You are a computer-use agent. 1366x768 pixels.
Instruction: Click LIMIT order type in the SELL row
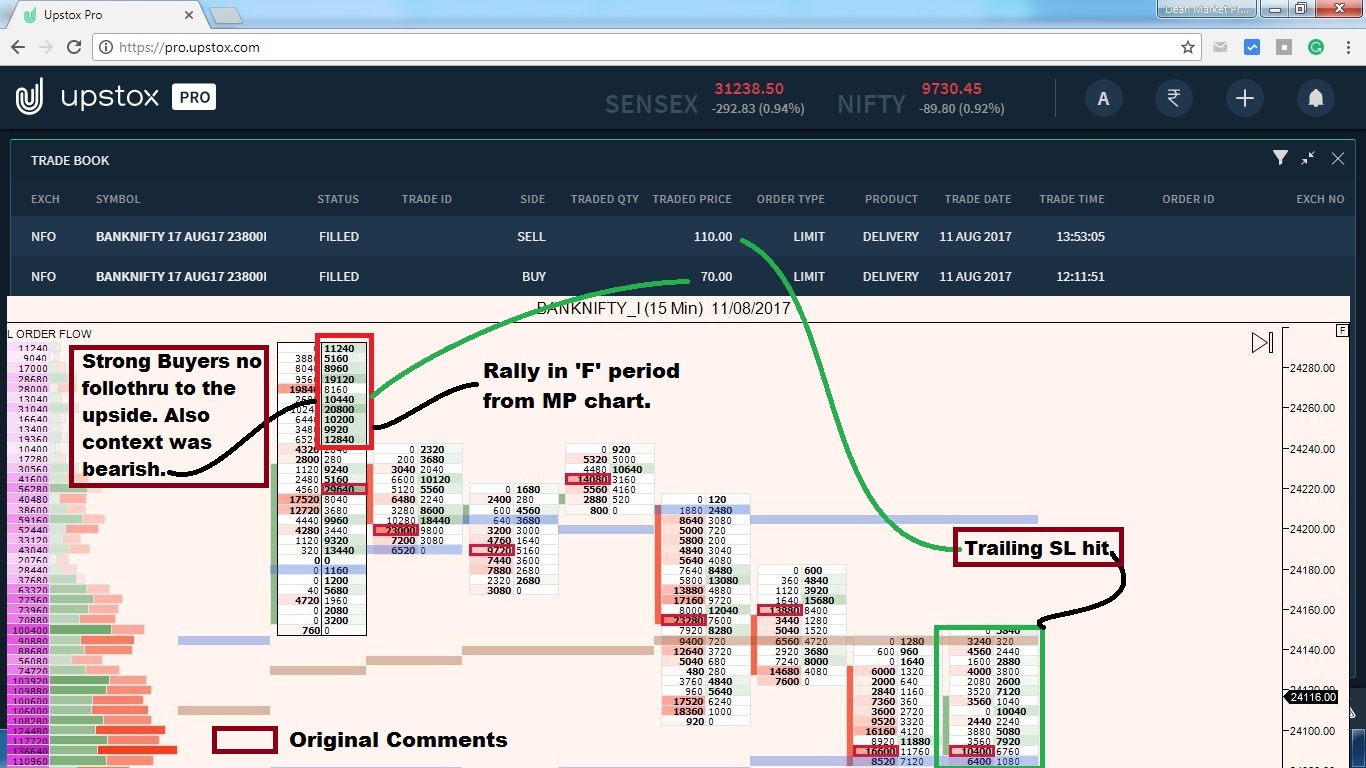(x=809, y=237)
